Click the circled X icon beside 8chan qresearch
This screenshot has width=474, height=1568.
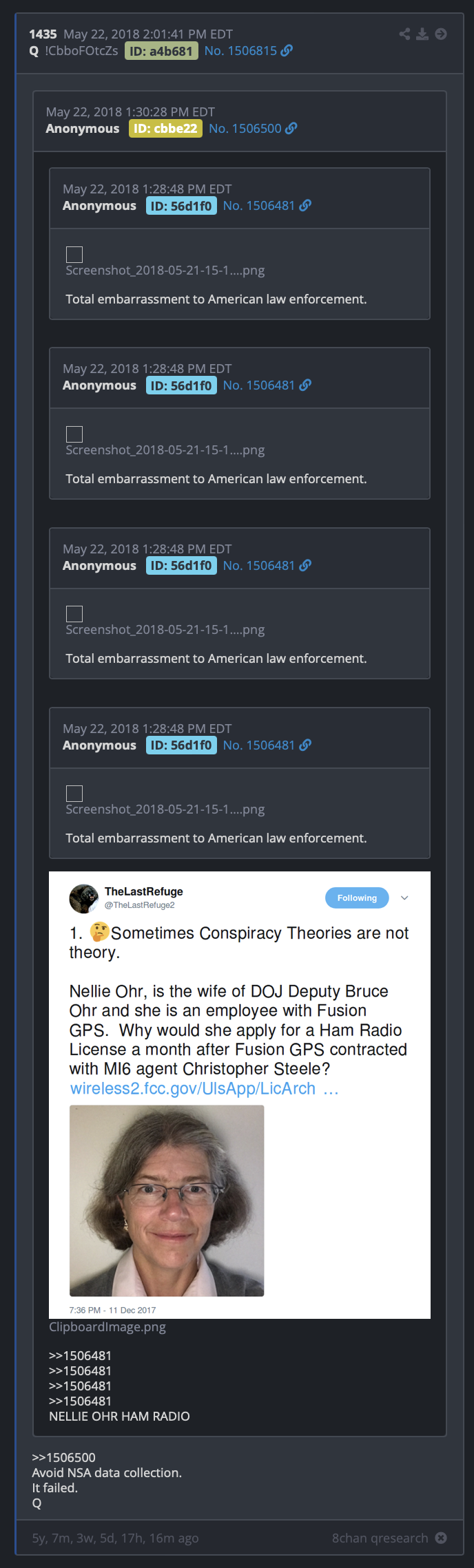[x=441, y=1538]
